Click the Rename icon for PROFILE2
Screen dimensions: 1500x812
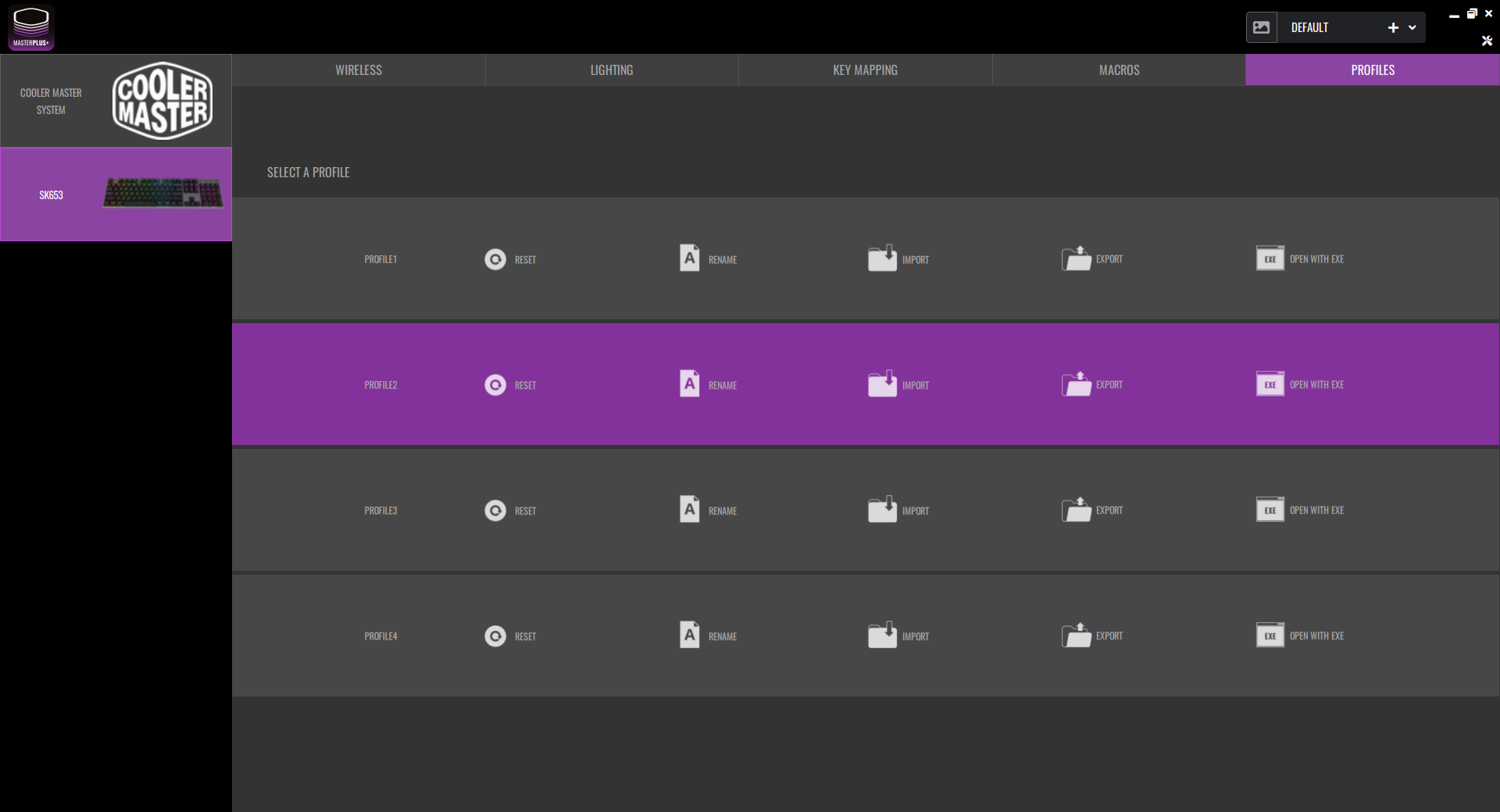690,384
